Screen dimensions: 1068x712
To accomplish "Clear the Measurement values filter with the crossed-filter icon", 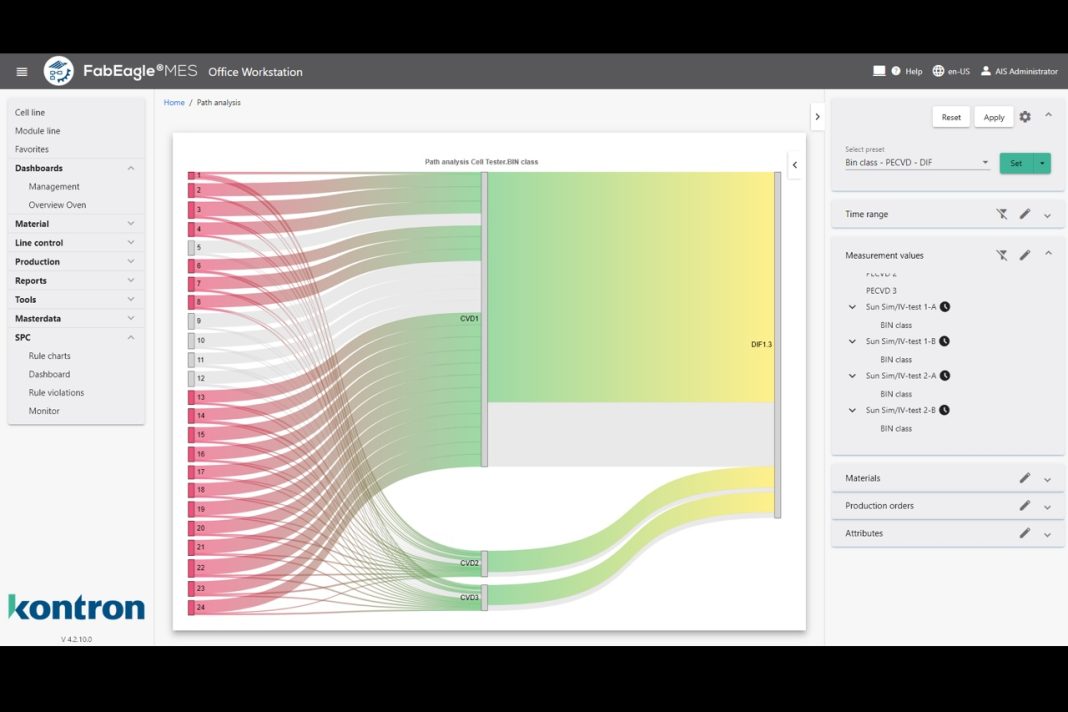I will coord(1002,255).
